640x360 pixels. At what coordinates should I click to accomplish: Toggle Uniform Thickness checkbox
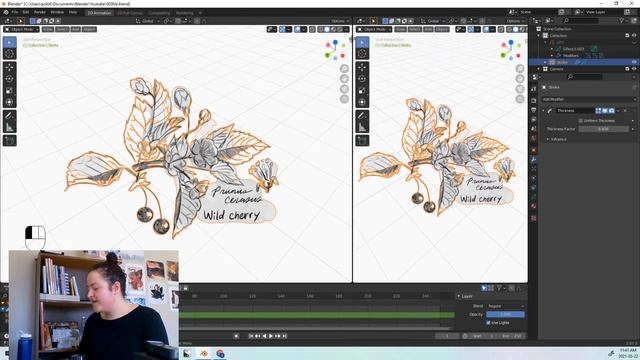(580, 120)
